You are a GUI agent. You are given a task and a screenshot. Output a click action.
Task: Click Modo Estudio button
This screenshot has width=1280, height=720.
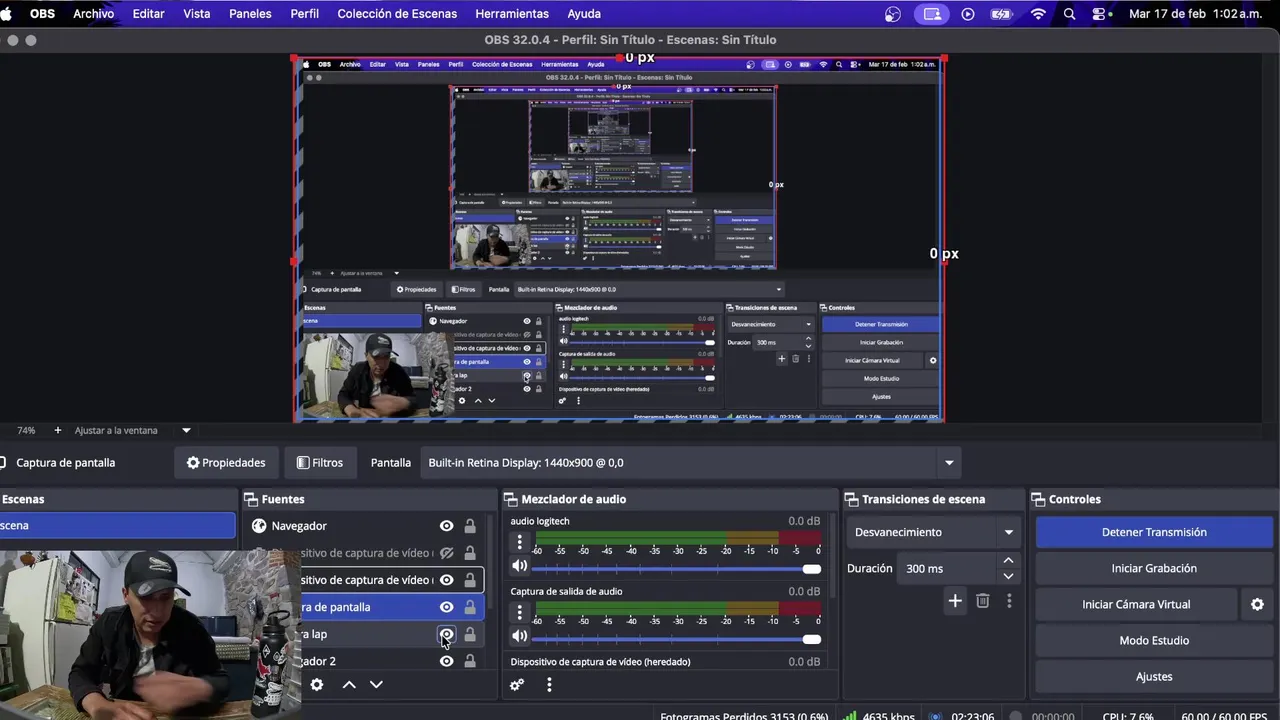point(1154,640)
